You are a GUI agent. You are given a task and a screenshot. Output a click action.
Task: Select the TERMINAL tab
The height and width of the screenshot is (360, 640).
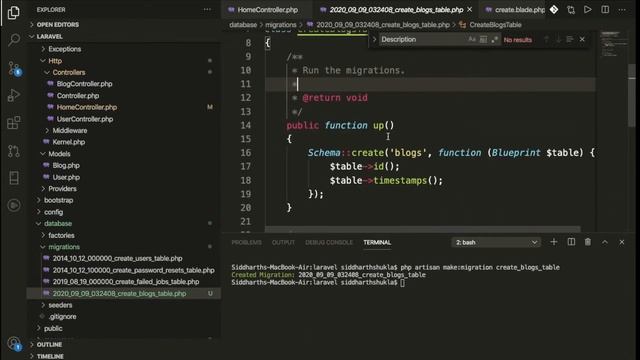point(377,242)
